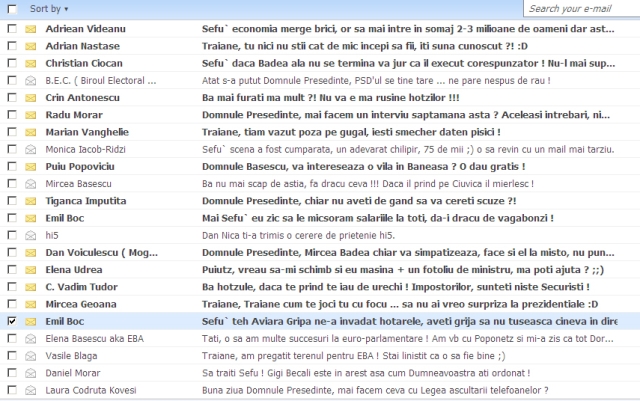Screen dimensions: 640x401
Task: Click the envelope icon beside Mircea Geoana
Action: (30, 304)
